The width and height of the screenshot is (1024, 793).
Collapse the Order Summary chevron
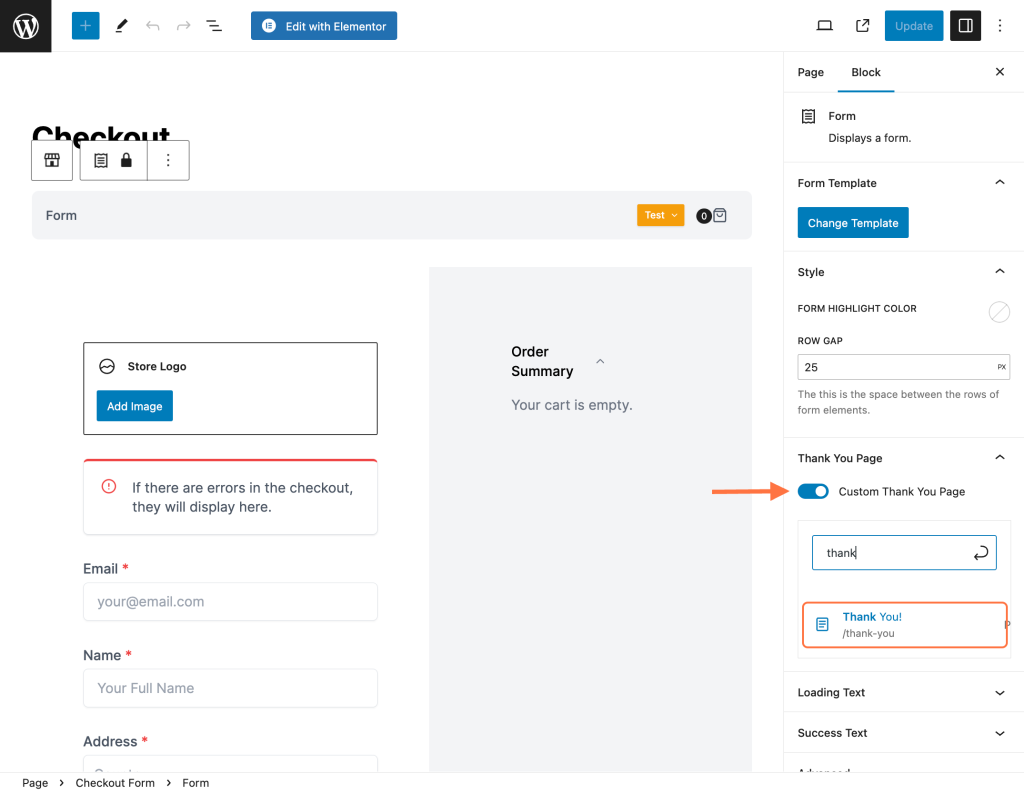point(600,361)
